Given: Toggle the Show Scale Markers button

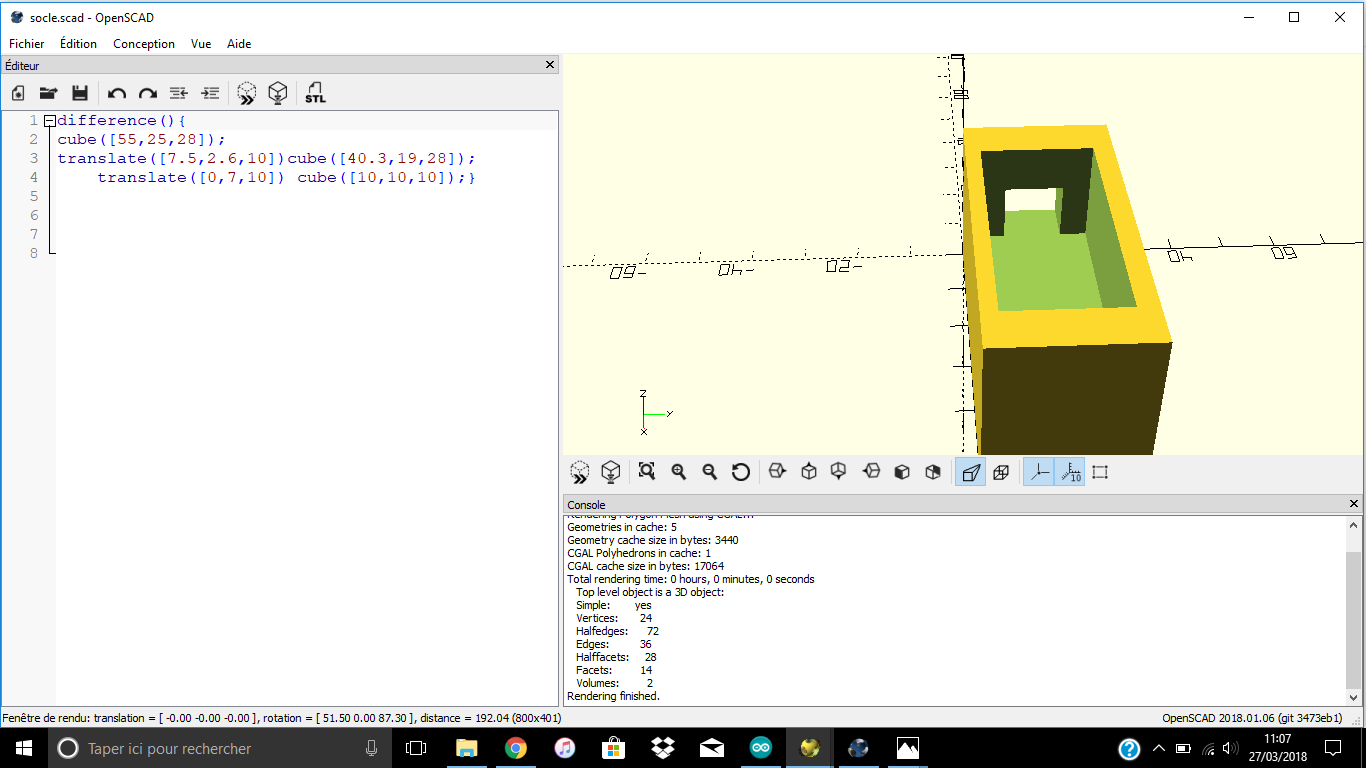Looking at the screenshot, I should 1070,472.
